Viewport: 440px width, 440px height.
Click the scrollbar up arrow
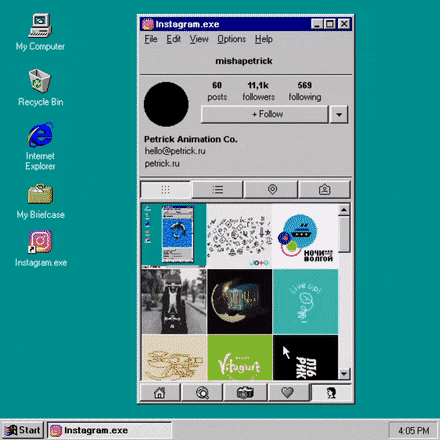point(344,210)
